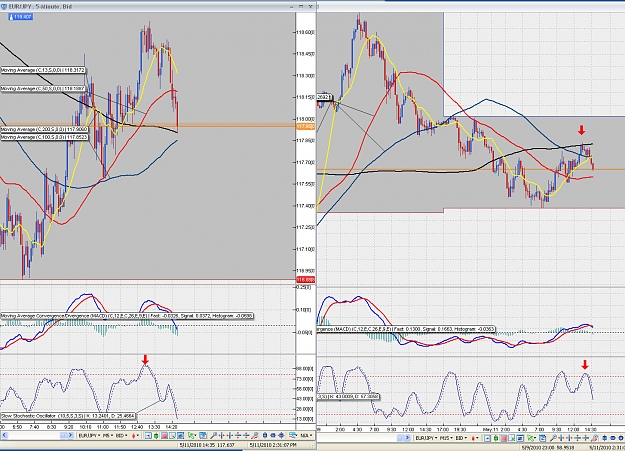The width and height of the screenshot is (625, 451).
Task: Click the second horizontal zoom icon in left toolbar
Action: (x=230, y=435)
